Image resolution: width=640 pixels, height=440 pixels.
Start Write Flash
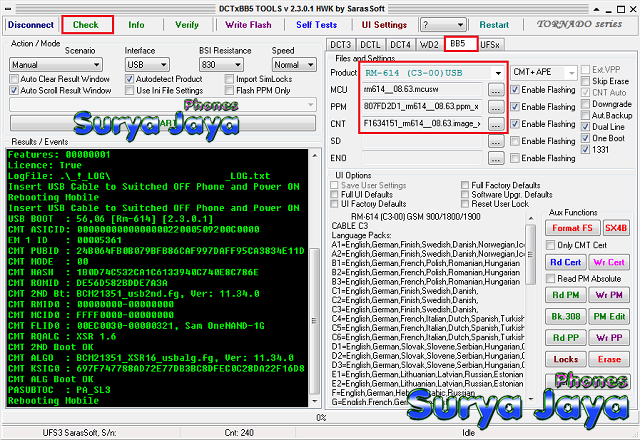(x=248, y=25)
